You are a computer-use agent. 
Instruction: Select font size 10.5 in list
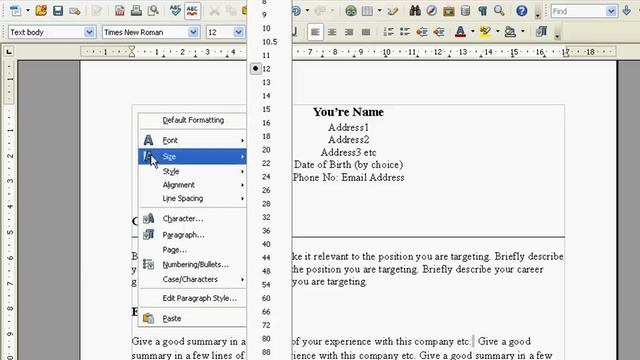pos(269,42)
